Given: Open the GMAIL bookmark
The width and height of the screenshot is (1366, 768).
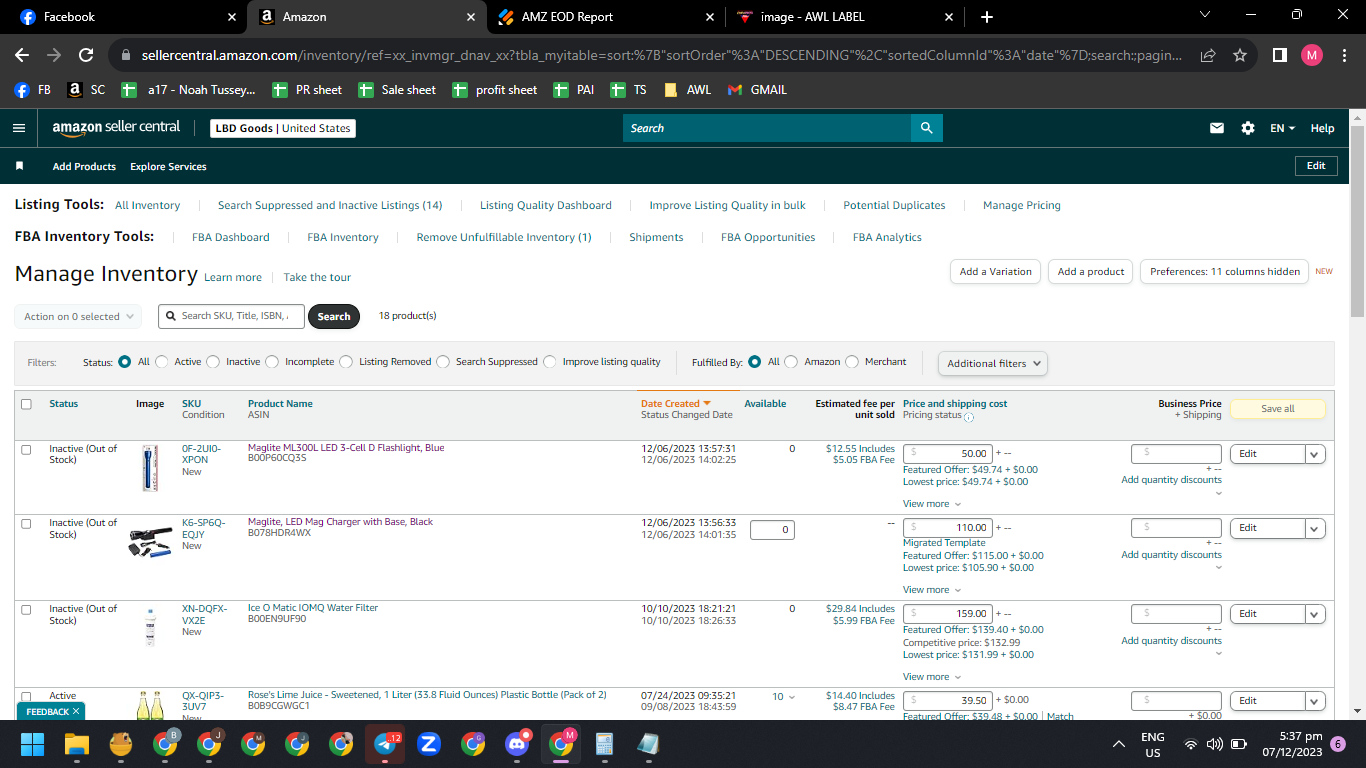Looking at the screenshot, I should 757,90.
